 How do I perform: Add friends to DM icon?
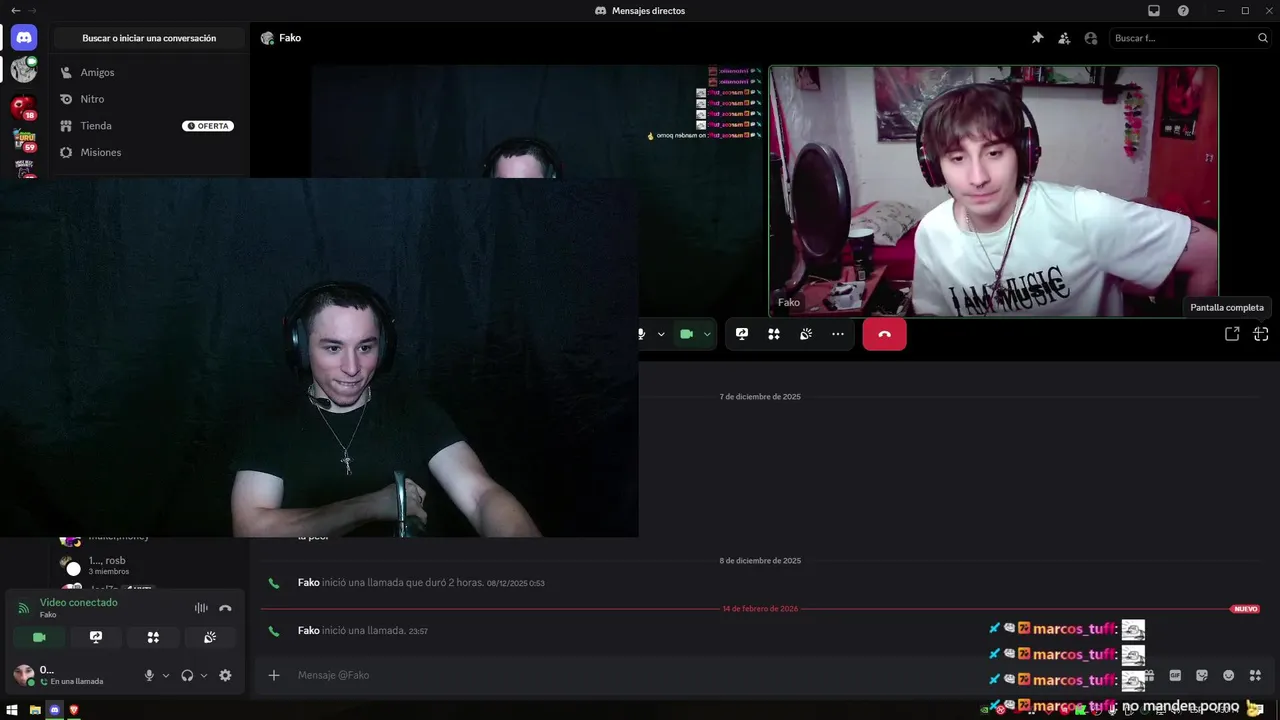click(1064, 38)
